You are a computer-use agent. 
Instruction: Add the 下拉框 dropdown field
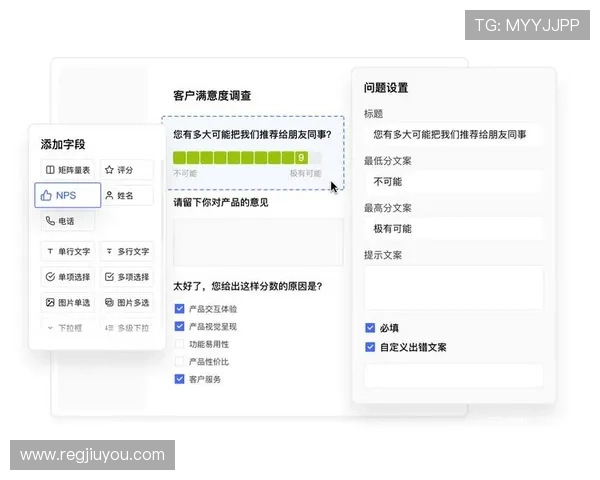pos(67,328)
